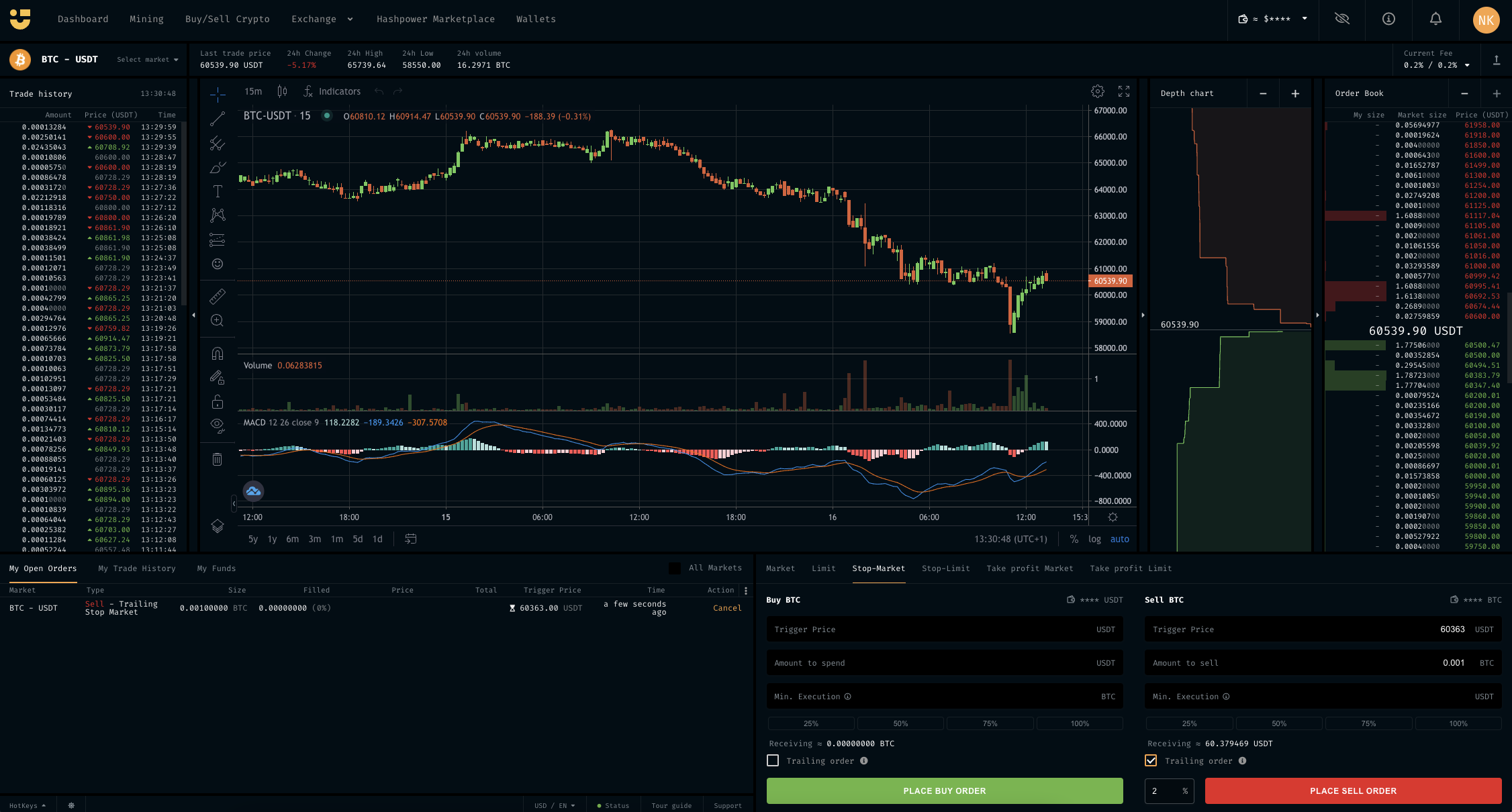
Task: Toggle hide balances eye icon
Action: coord(1342,19)
